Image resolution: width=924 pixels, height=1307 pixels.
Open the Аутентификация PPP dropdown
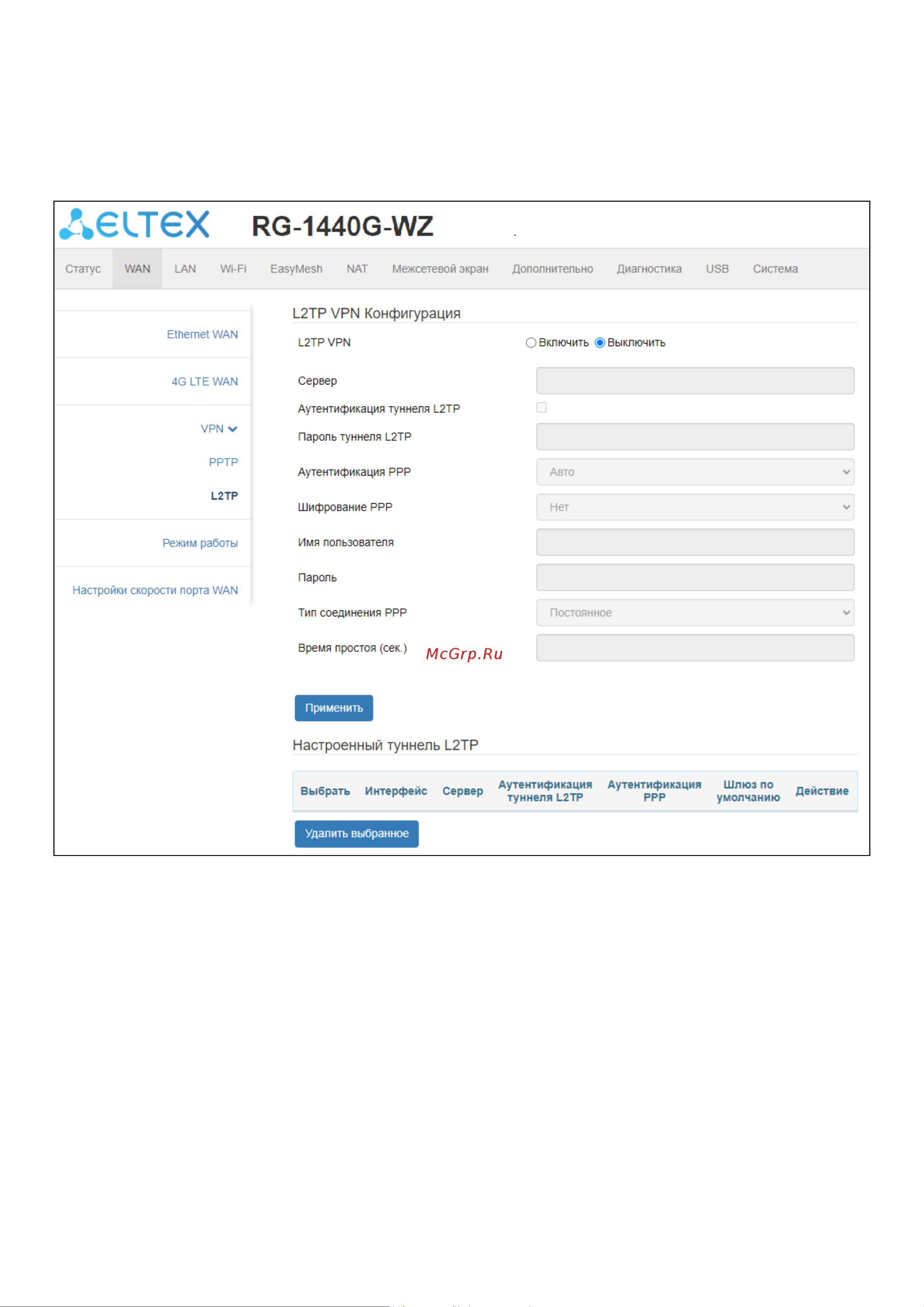pos(695,472)
